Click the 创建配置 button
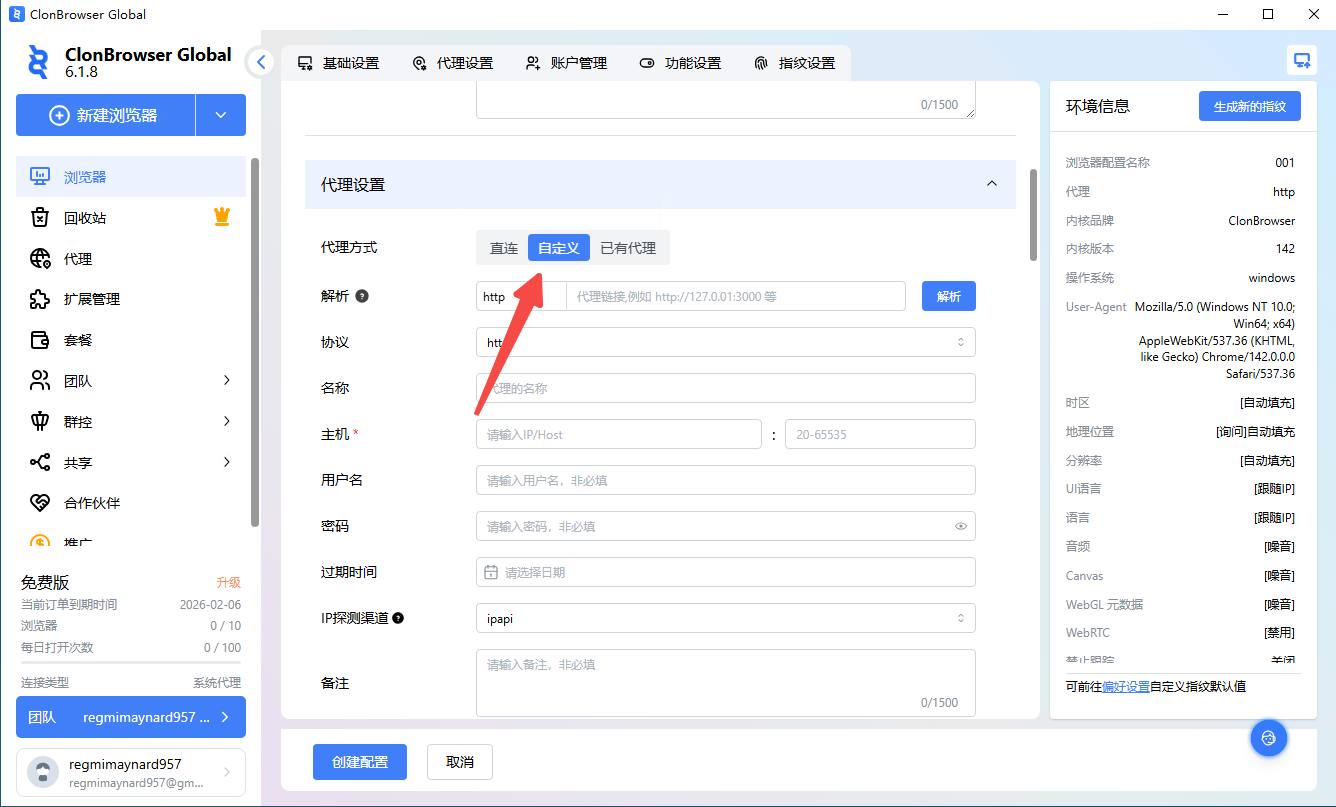Viewport: 1336px width, 807px height. coord(360,762)
